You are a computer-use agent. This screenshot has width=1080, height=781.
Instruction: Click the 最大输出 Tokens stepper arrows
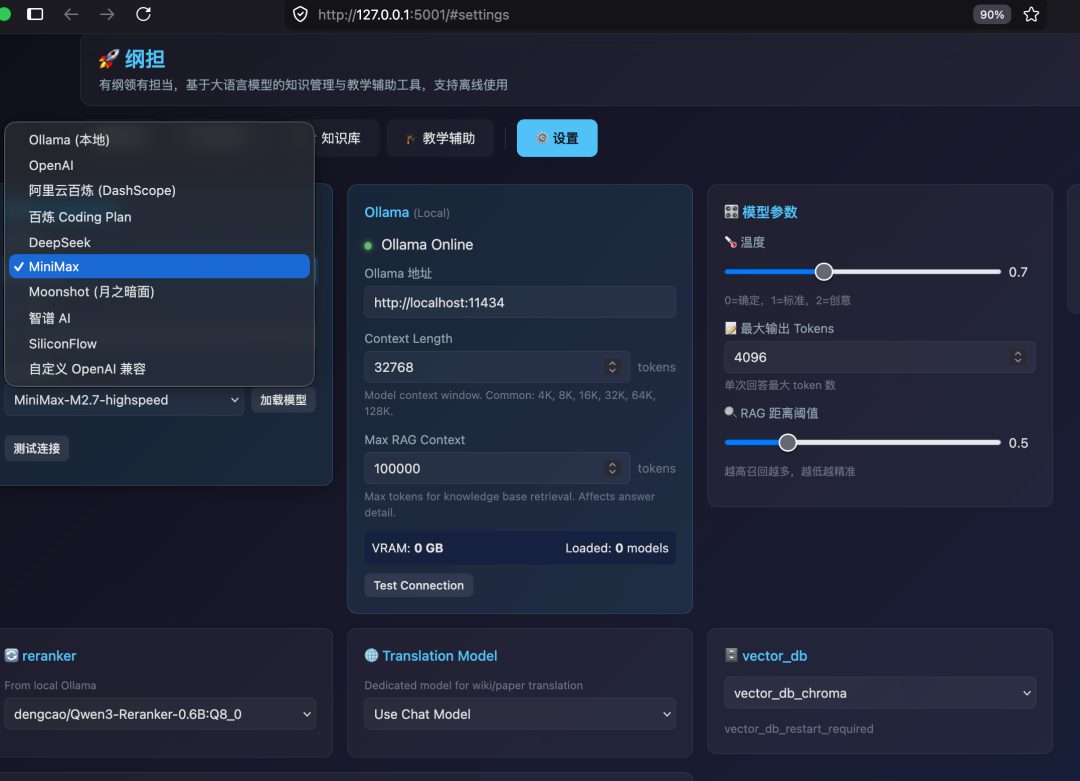[x=1017, y=357]
